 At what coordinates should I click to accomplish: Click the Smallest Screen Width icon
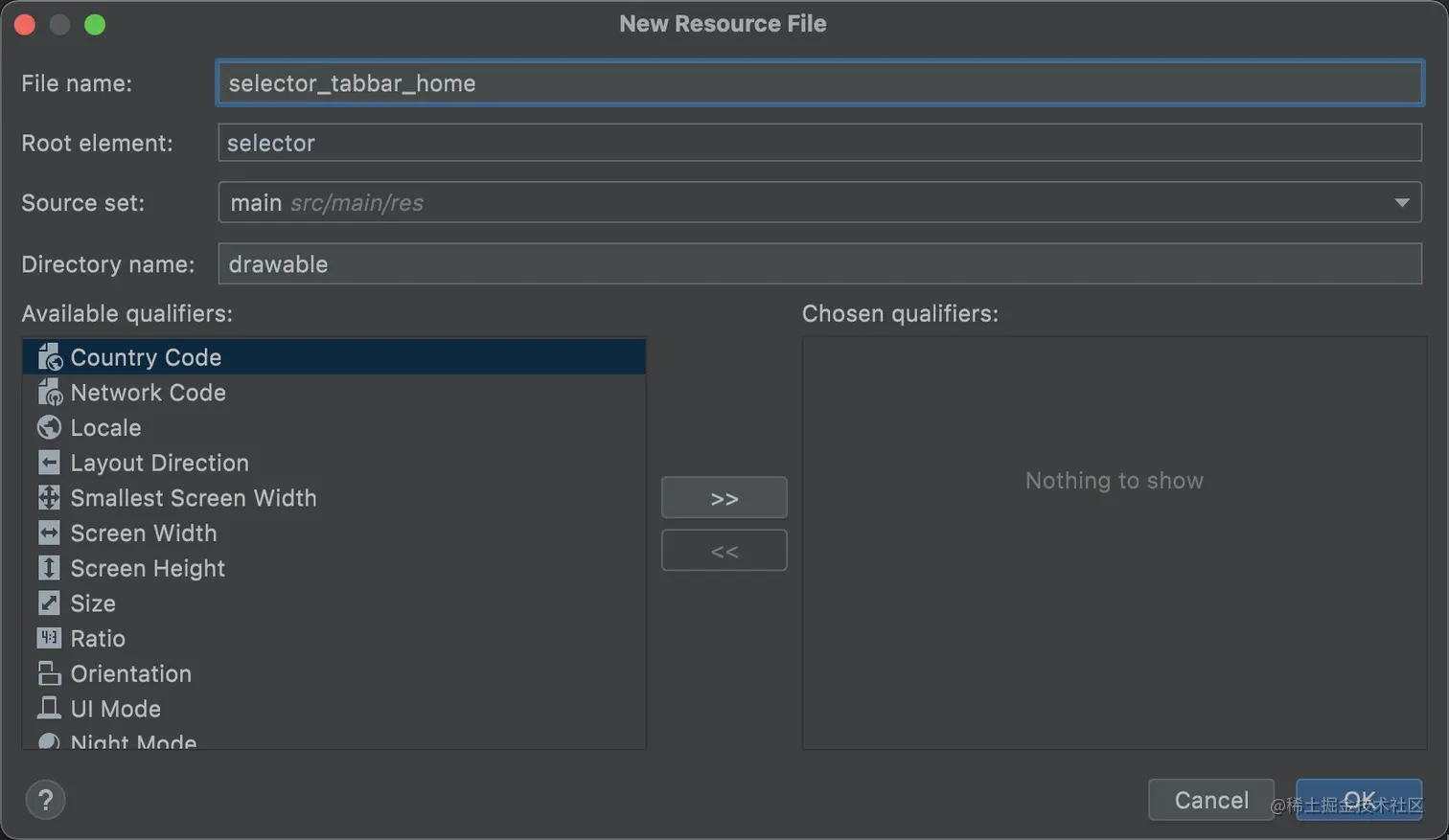pos(49,498)
